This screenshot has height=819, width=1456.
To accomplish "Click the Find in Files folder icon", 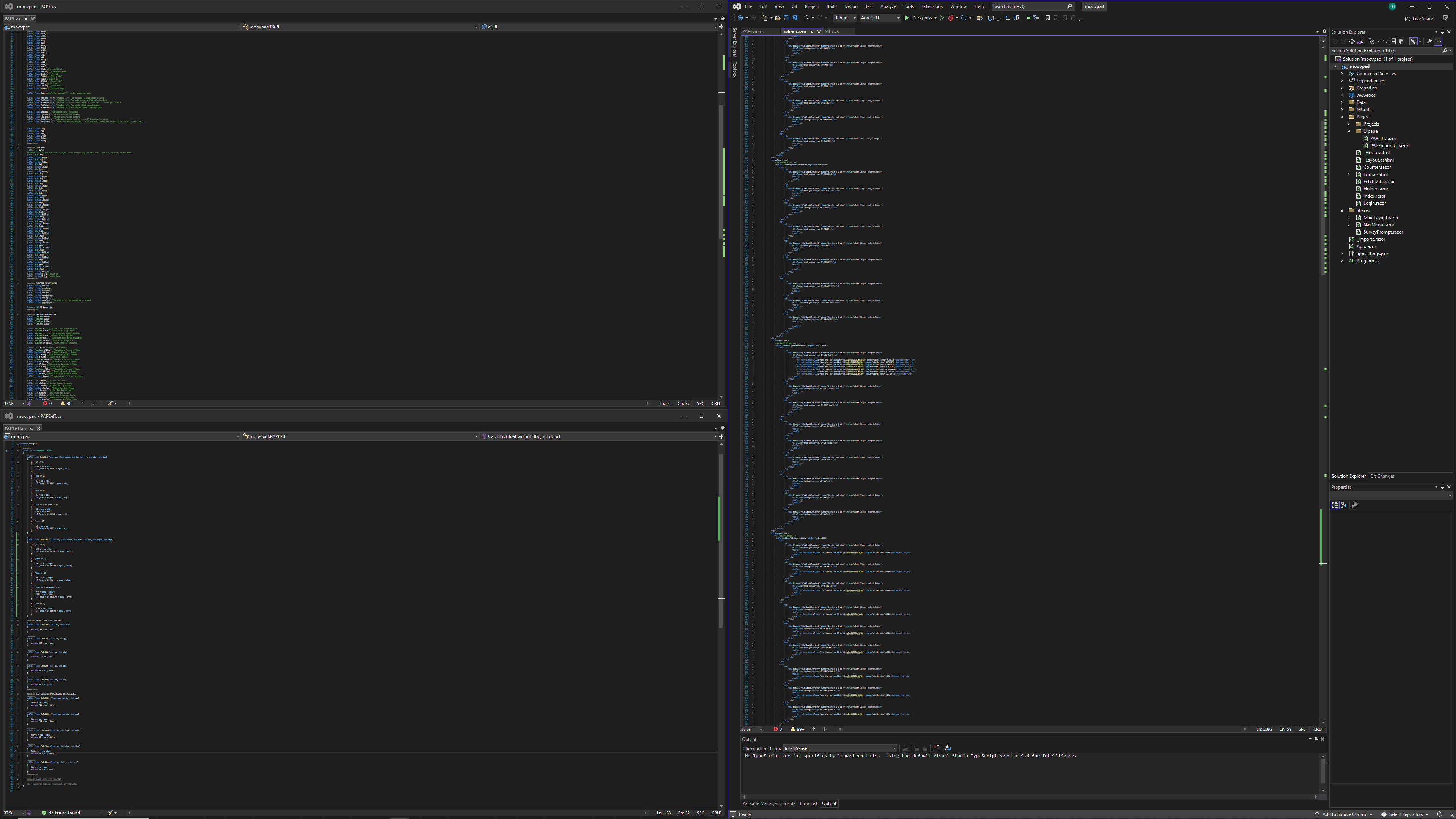I will [x=980, y=18].
